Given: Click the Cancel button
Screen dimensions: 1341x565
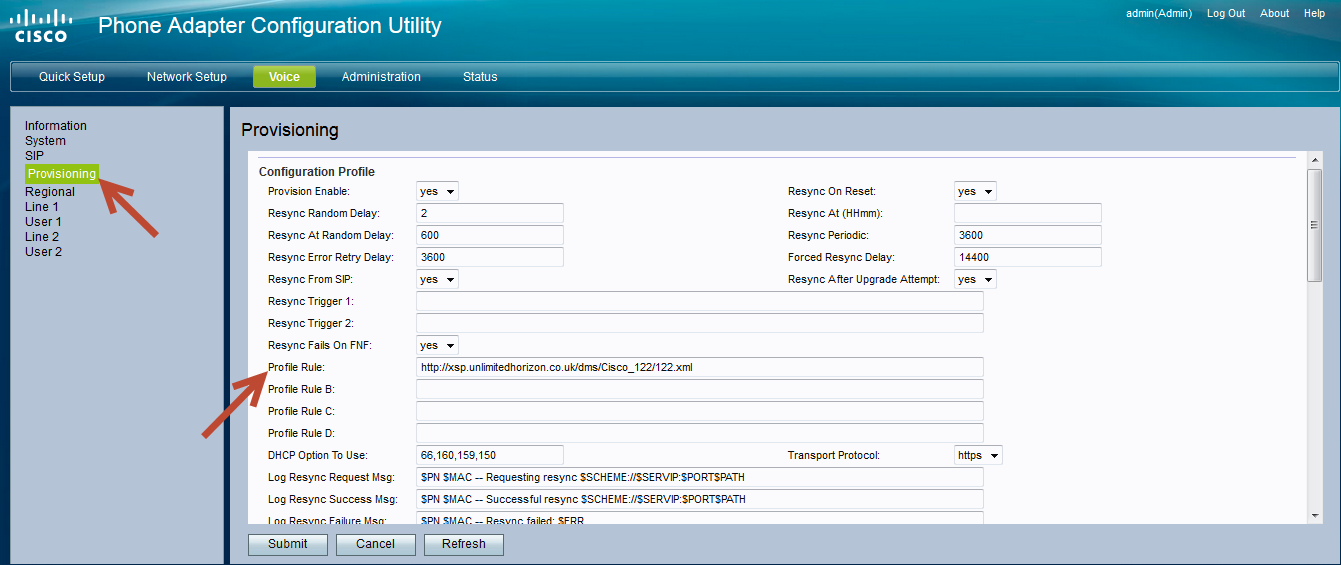Looking at the screenshot, I should point(376,544).
